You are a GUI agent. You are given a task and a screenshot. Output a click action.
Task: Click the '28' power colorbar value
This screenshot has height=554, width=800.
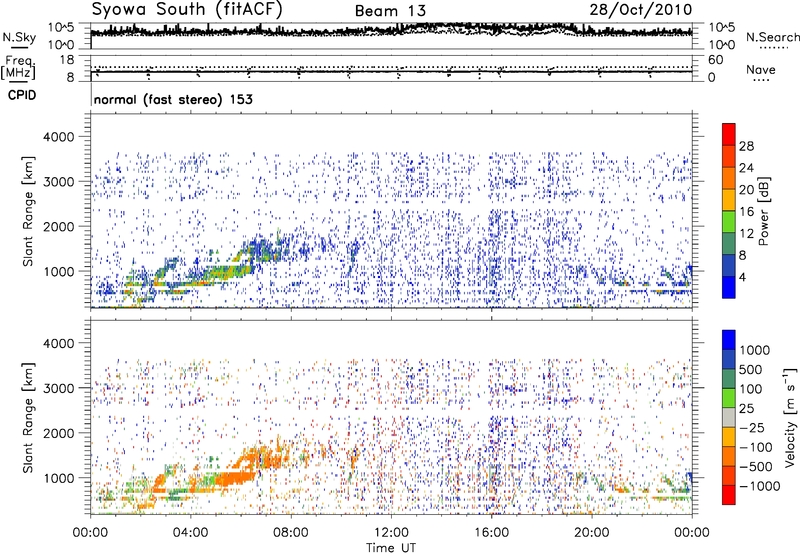(746, 146)
